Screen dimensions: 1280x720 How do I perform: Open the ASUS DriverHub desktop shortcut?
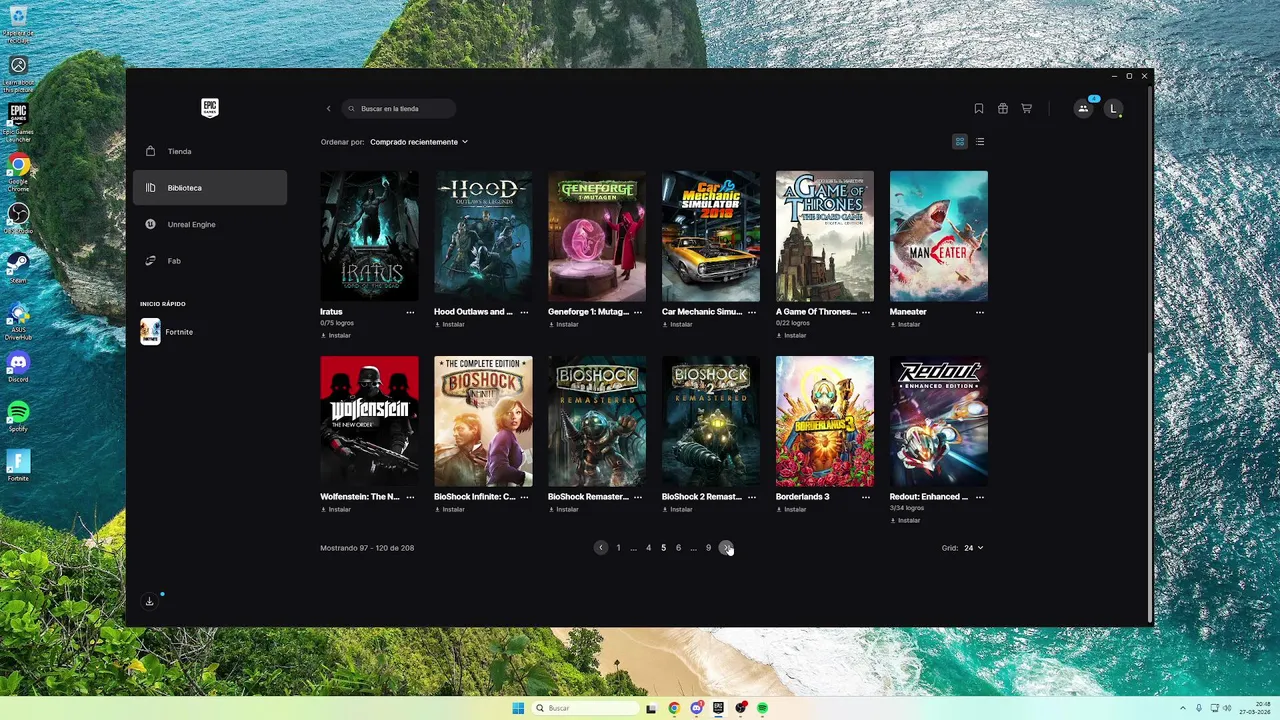point(18,322)
